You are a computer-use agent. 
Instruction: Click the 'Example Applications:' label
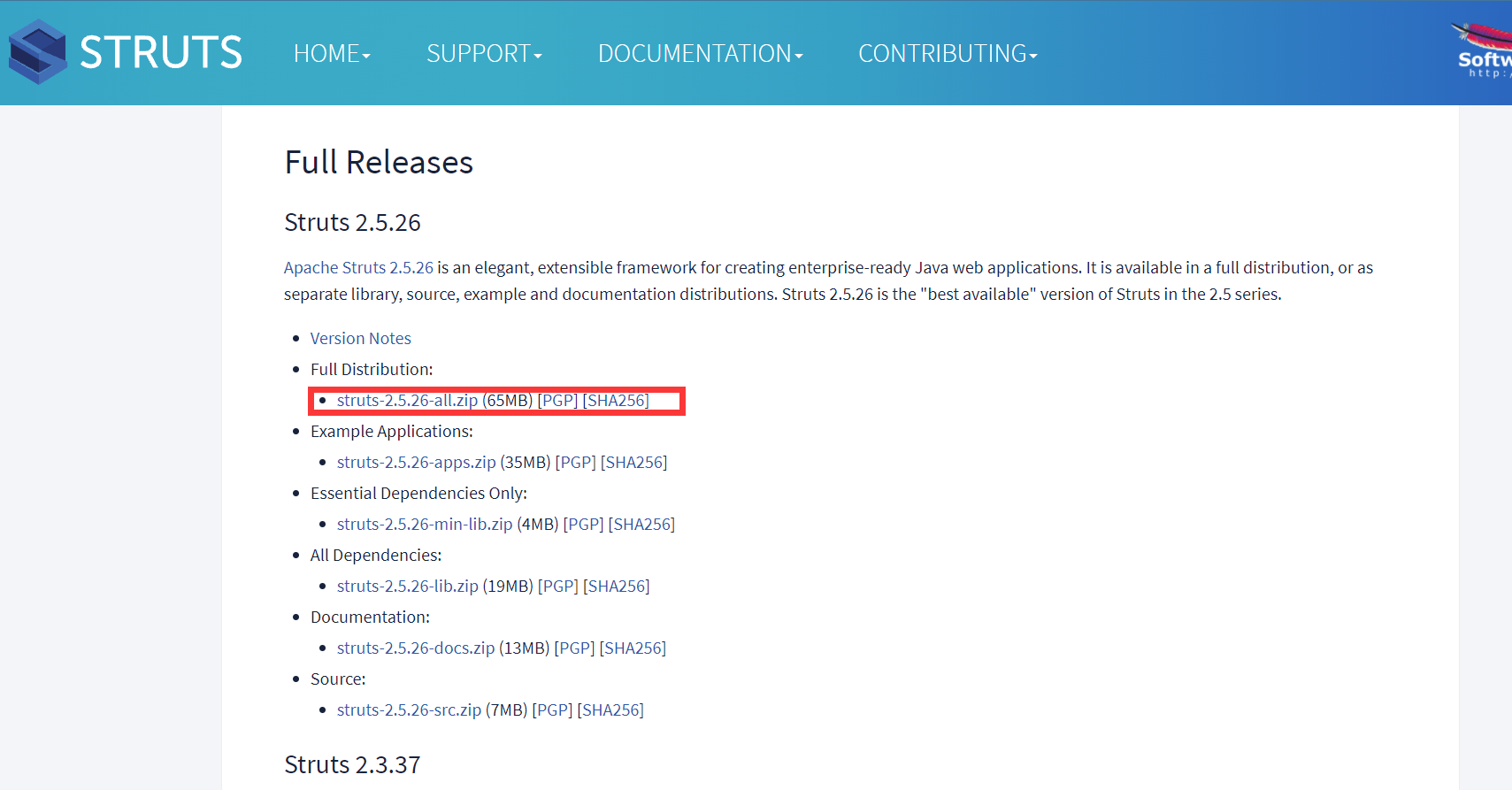tap(392, 431)
